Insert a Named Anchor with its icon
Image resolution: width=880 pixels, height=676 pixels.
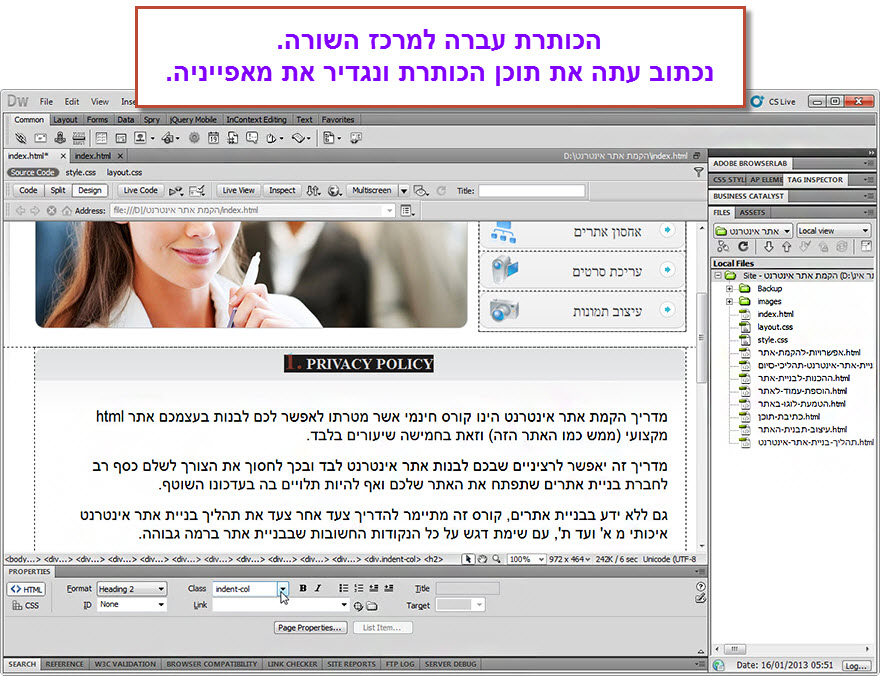pyautogui.click(x=58, y=136)
